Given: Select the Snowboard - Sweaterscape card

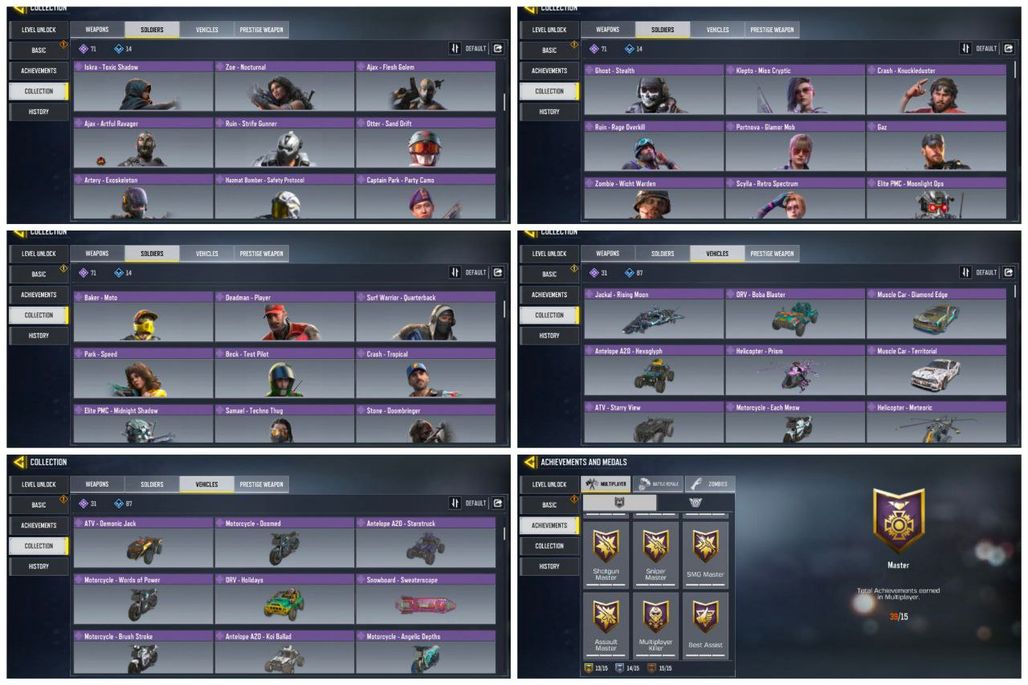Looking at the screenshot, I should [x=425, y=599].
